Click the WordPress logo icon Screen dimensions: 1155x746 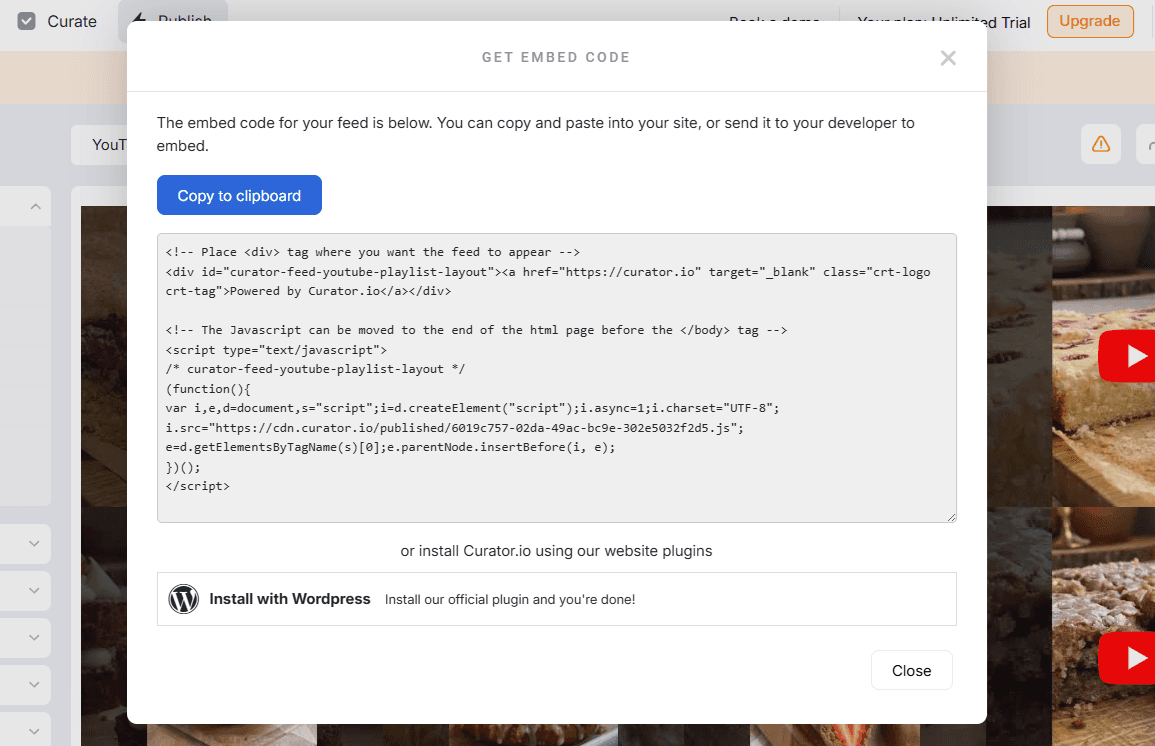point(183,599)
